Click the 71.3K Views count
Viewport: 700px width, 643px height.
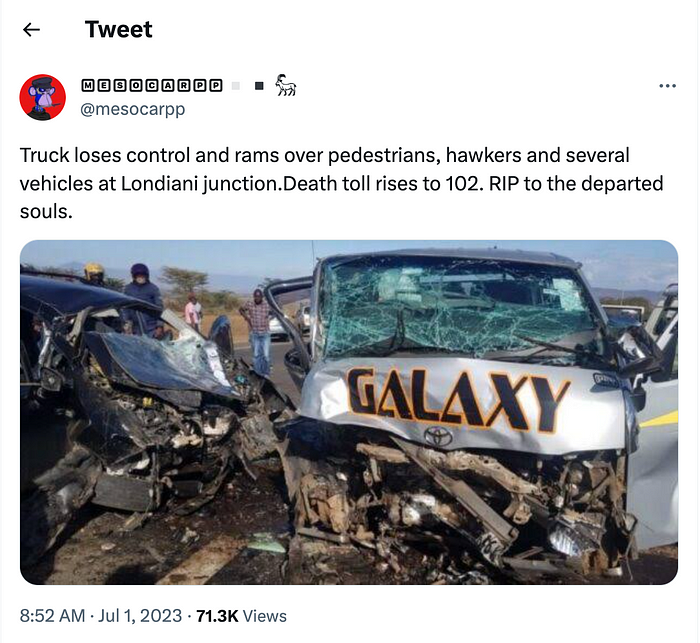click(x=242, y=616)
